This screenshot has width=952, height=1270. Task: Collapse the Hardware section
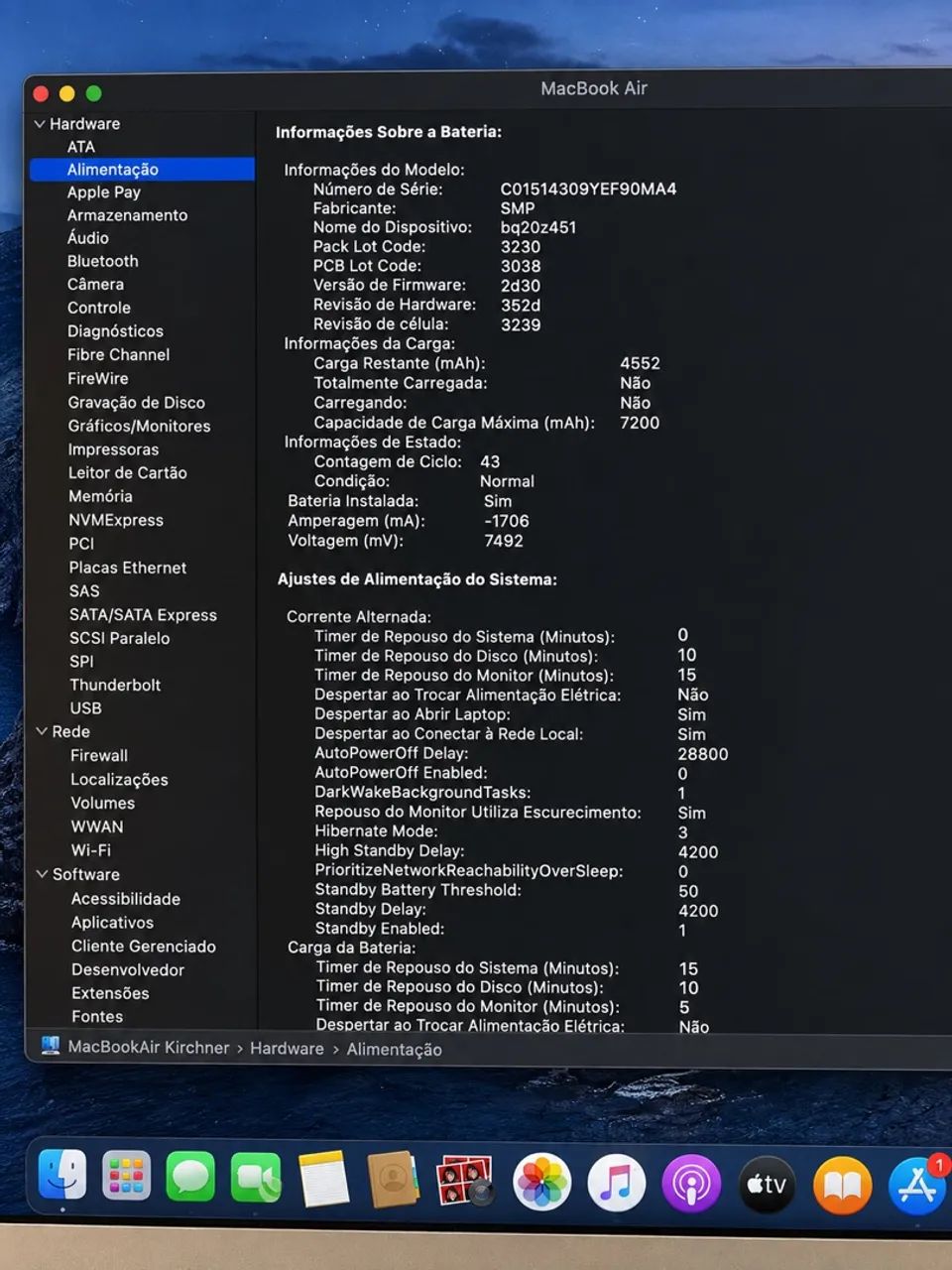click(x=40, y=124)
